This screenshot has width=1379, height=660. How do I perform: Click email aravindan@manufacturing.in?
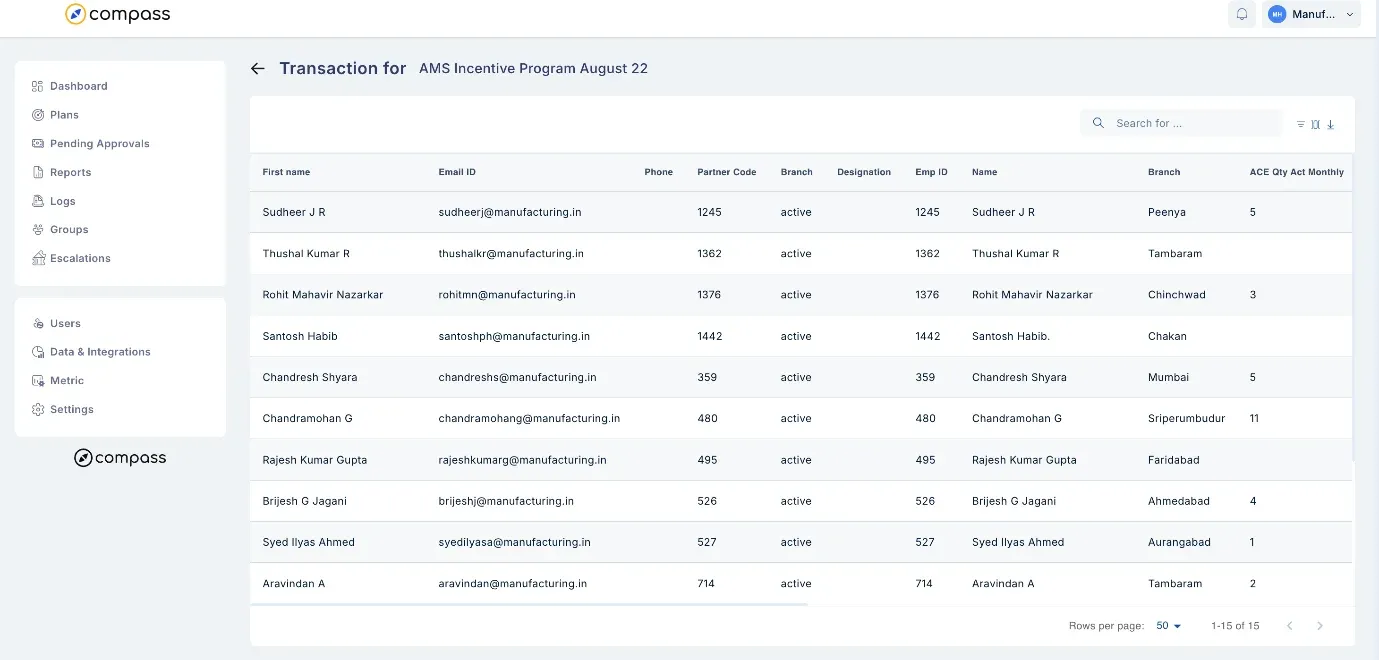click(512, 583)
